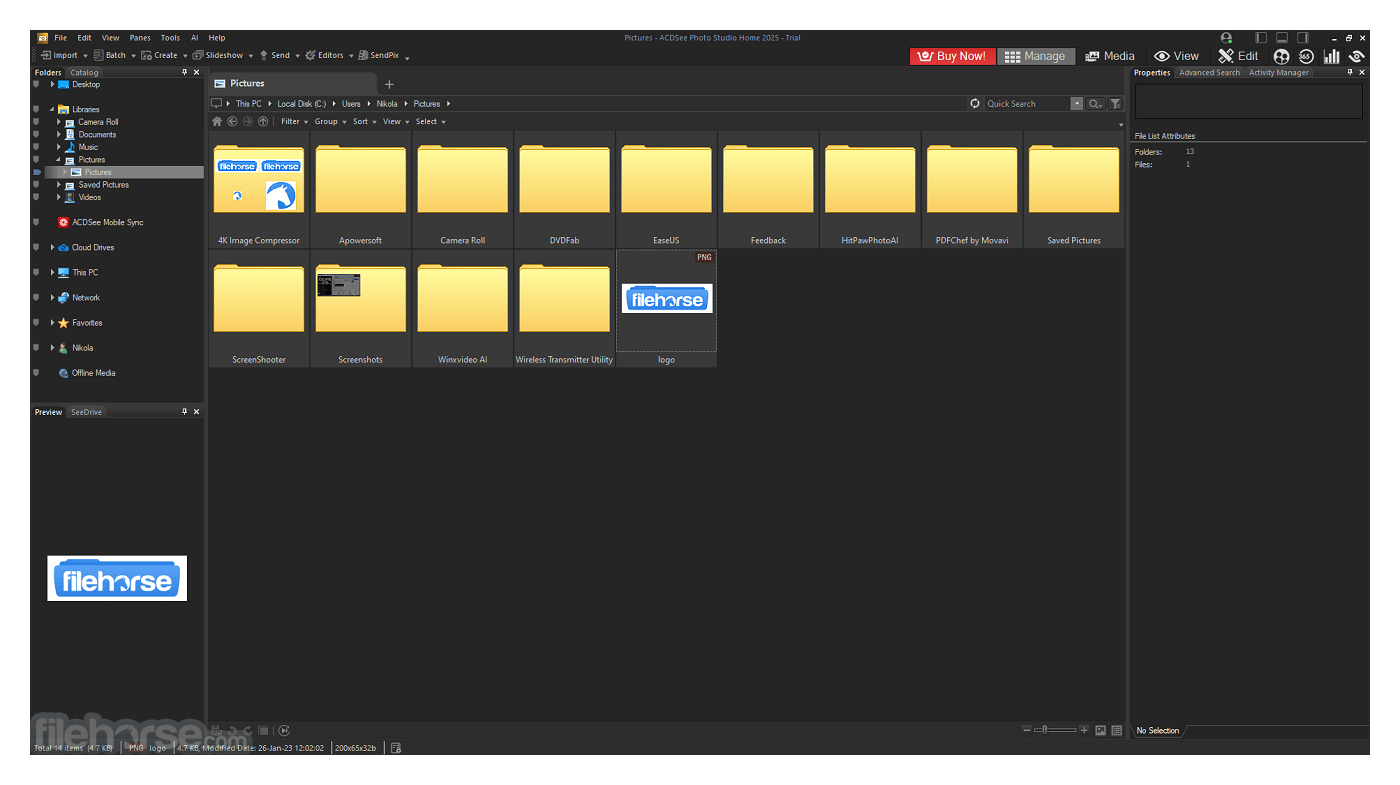Open the Sort dropdown
This screenshot has width=1400, height=785.
click(365, 122)
